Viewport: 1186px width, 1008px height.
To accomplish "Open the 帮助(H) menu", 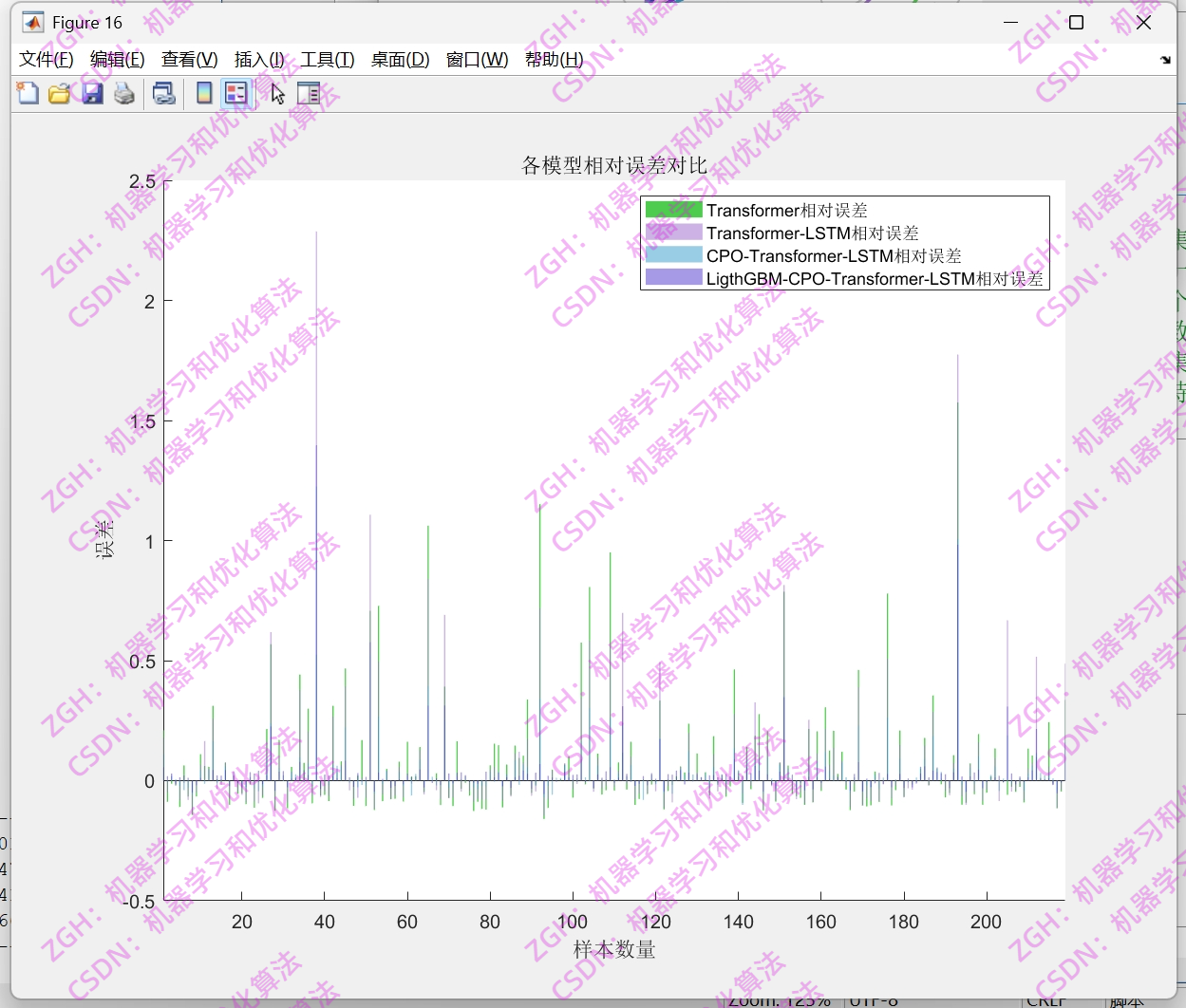I will click(x=555, y=60).
